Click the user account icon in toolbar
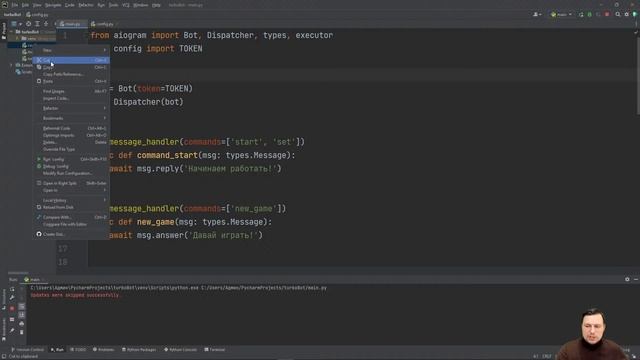Screen dimensions: 640x360 [537, 15]
